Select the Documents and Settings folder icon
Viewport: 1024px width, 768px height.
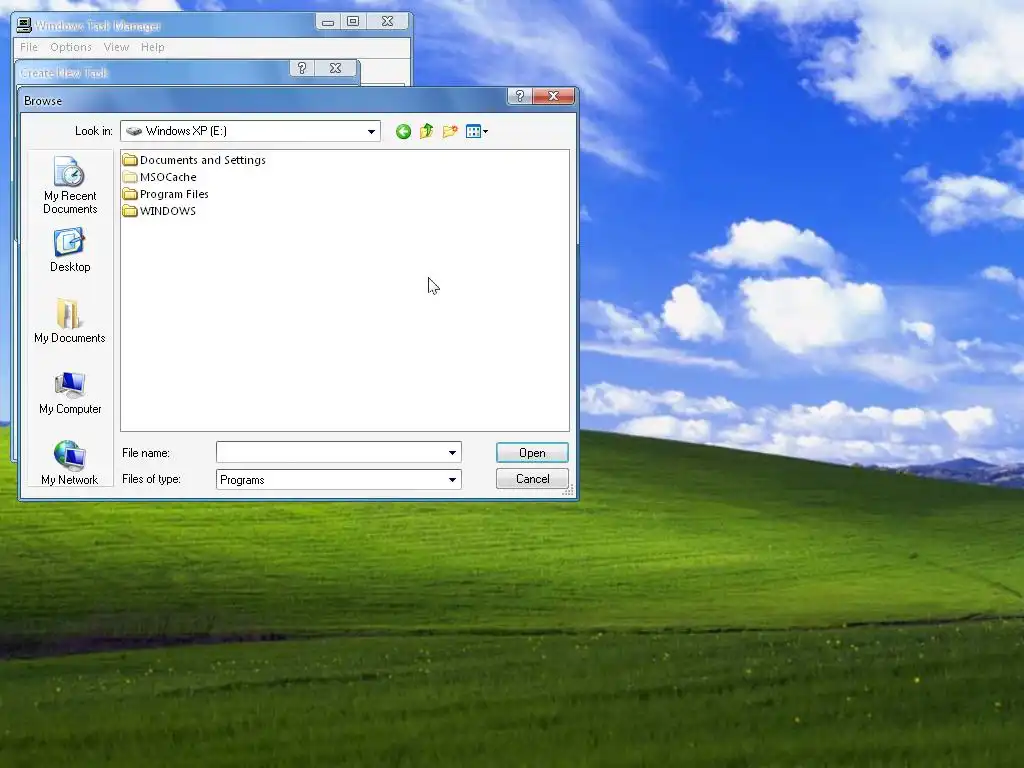coord(130,160)
